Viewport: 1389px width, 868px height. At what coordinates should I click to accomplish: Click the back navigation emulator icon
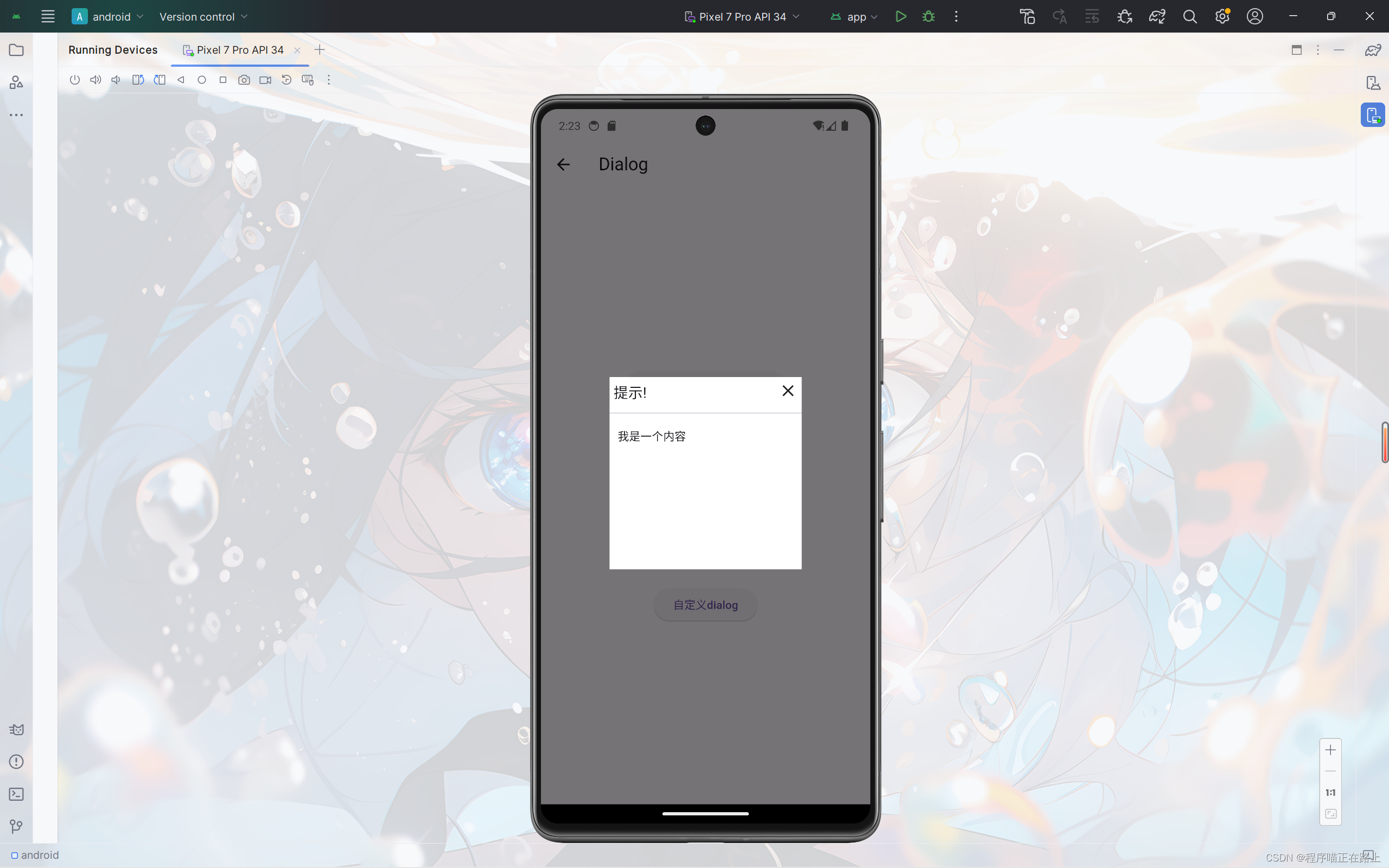[x=180, y=80]
